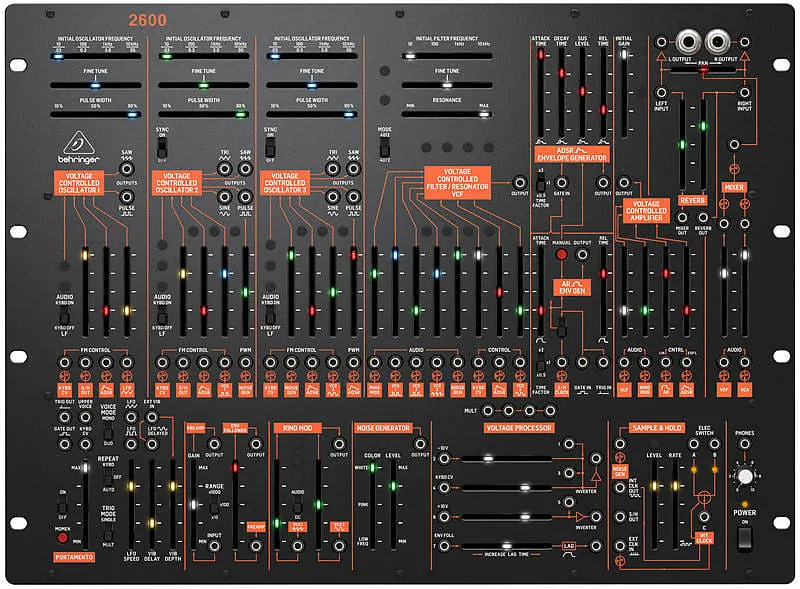Image resolution: width=800 pixels, height=589 pixels.
Task: Click the white headphone volume knob
Action: tap(742, 476)
